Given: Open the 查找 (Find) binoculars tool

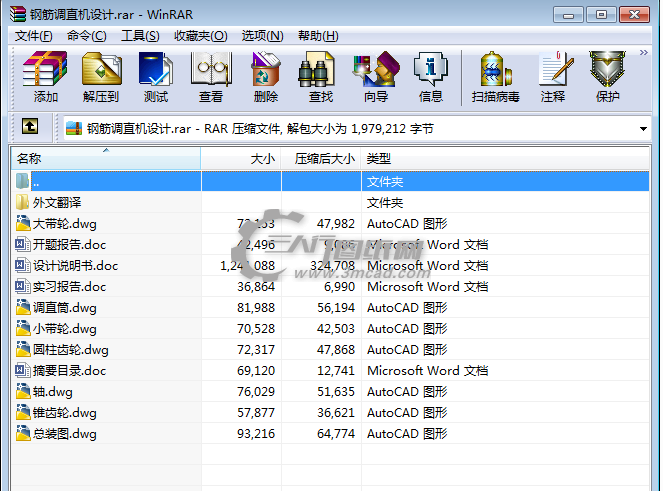Looking at the screenshot, I should pos(321,77).
